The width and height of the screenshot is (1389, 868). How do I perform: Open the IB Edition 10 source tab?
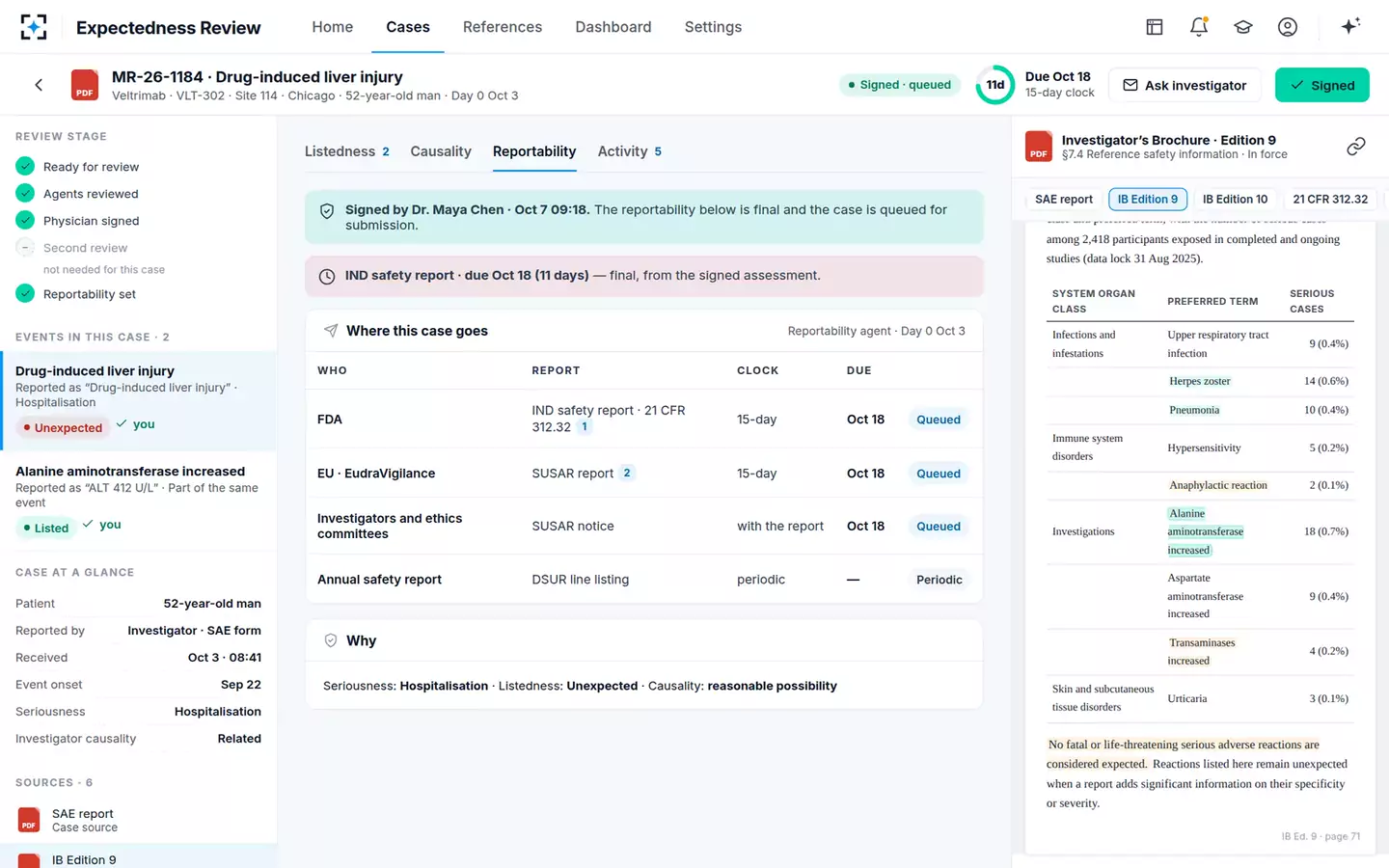pyautogui.click(x=1235, y=199)
